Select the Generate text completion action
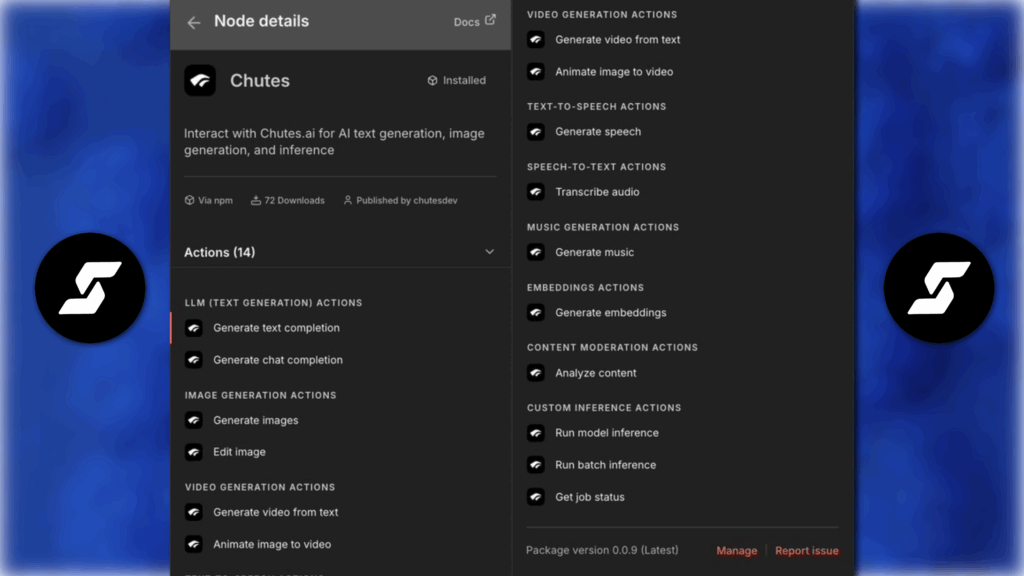 276,328
